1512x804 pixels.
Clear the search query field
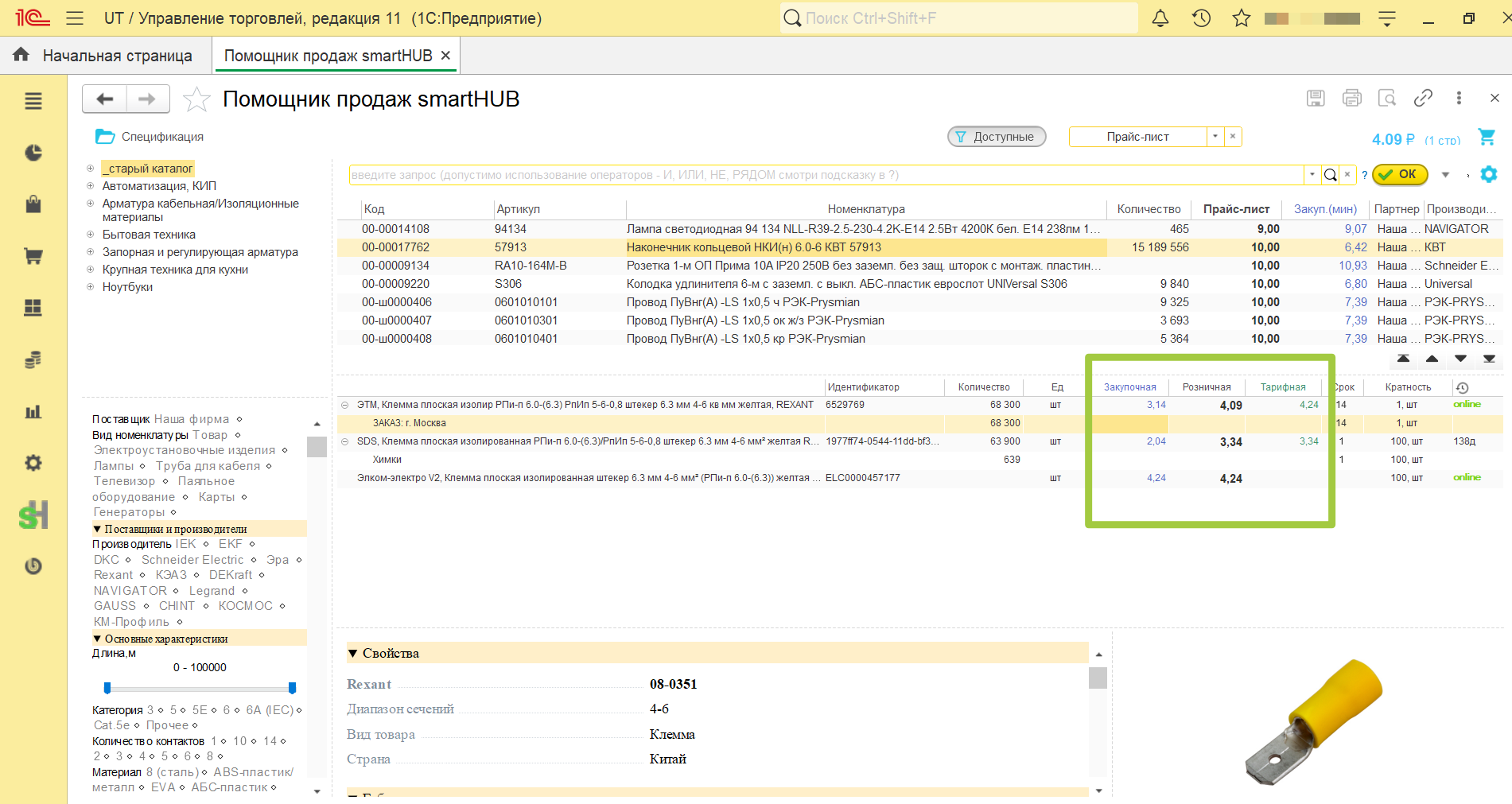1347,175
